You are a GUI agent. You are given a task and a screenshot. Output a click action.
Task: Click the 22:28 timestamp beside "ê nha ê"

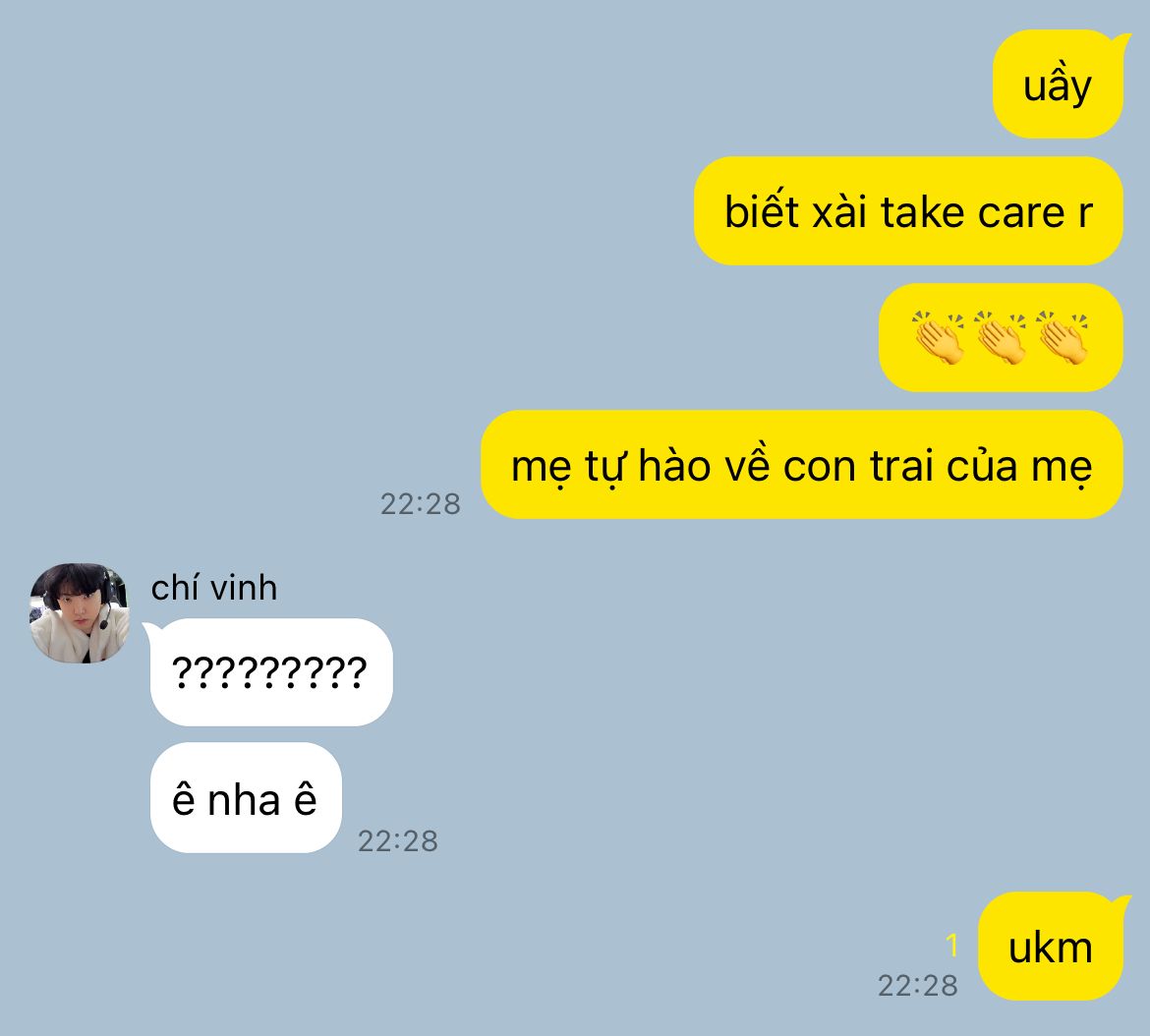(397, 841)
